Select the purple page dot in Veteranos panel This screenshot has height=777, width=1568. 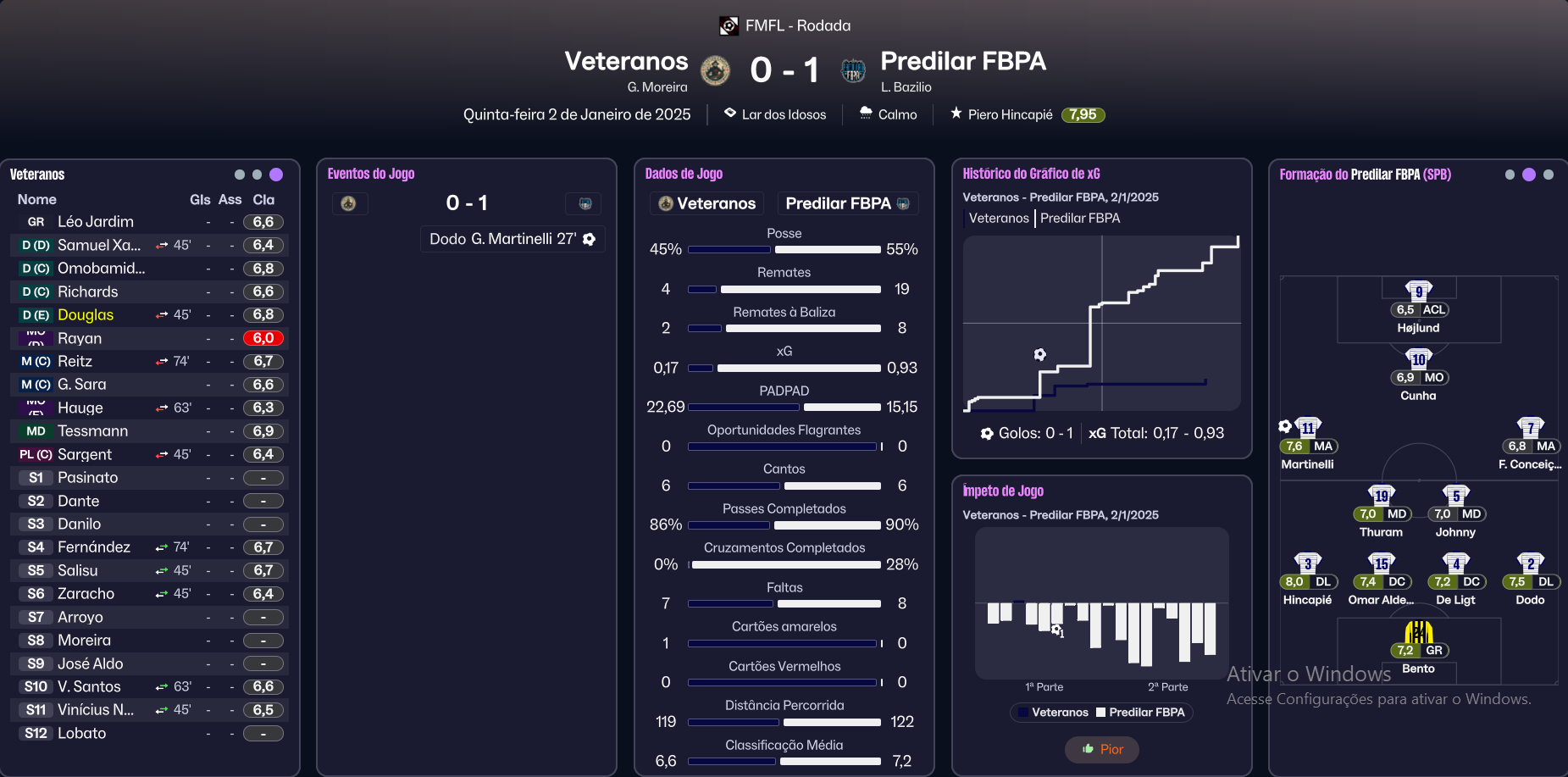click(276, 175)
